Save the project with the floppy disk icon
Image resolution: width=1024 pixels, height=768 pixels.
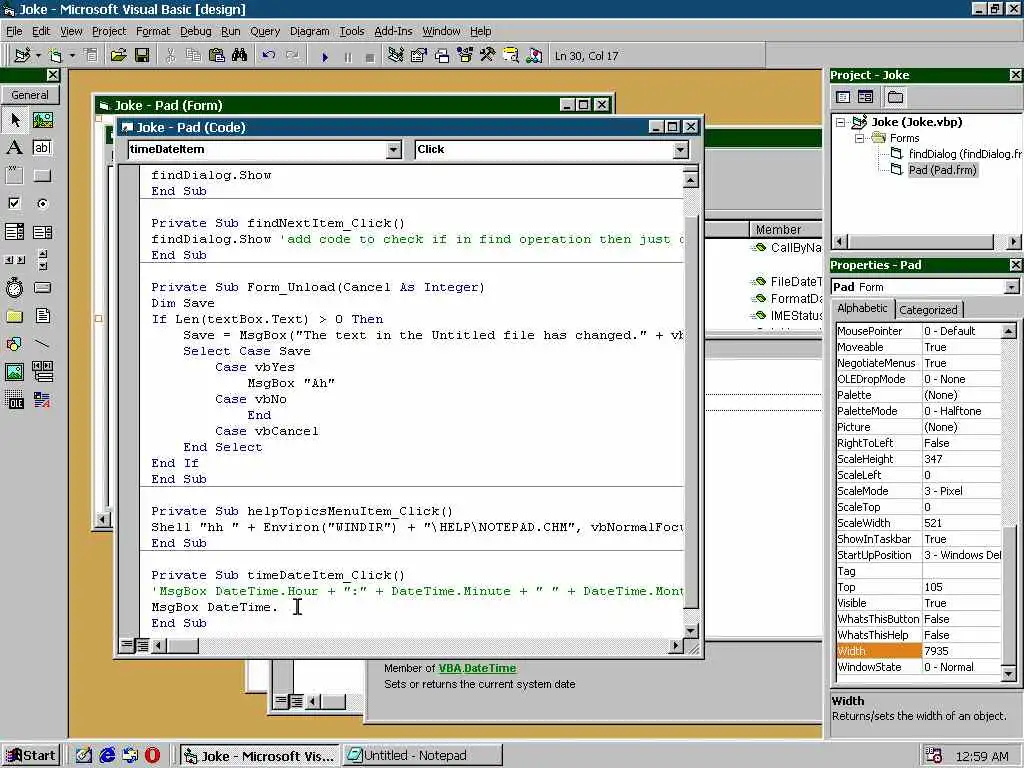tap(142, 56)
